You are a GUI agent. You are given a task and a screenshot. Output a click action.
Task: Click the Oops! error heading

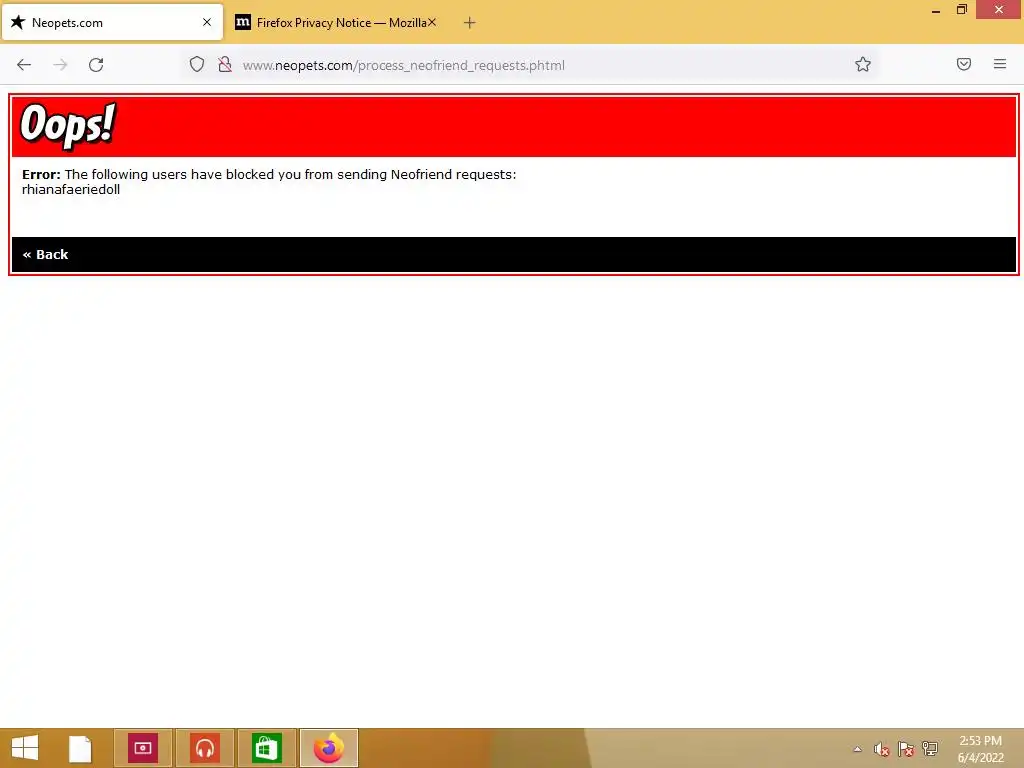pos(68,125)
